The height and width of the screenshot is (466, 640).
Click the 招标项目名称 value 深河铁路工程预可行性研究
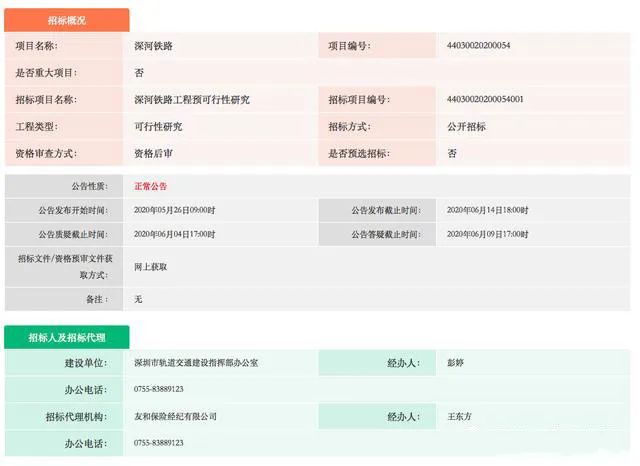191,100
